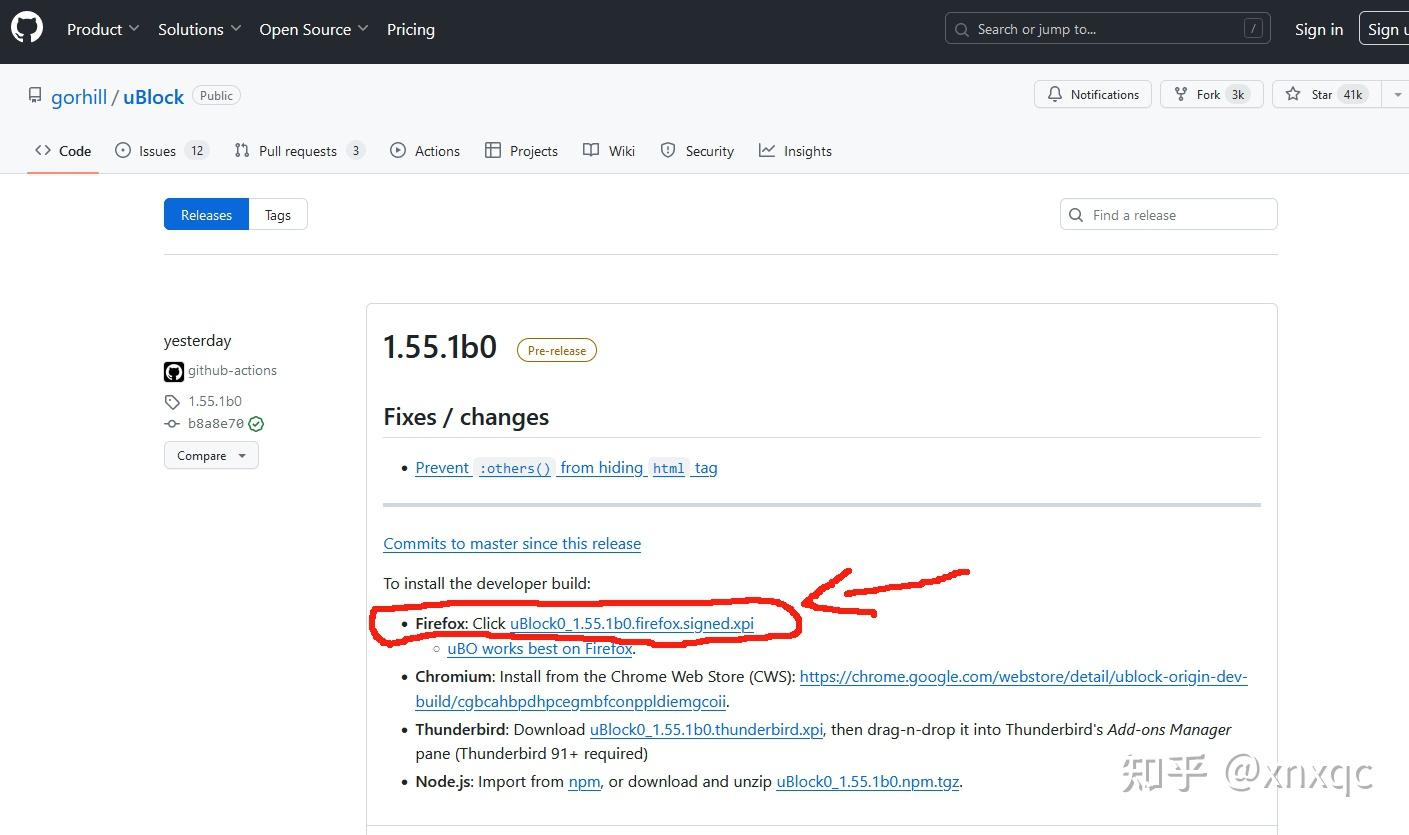Download uBlock0_1.55.1b0.firefox.signed.xpi
This screenshot has width=1409, height=835.
(631, 622)
